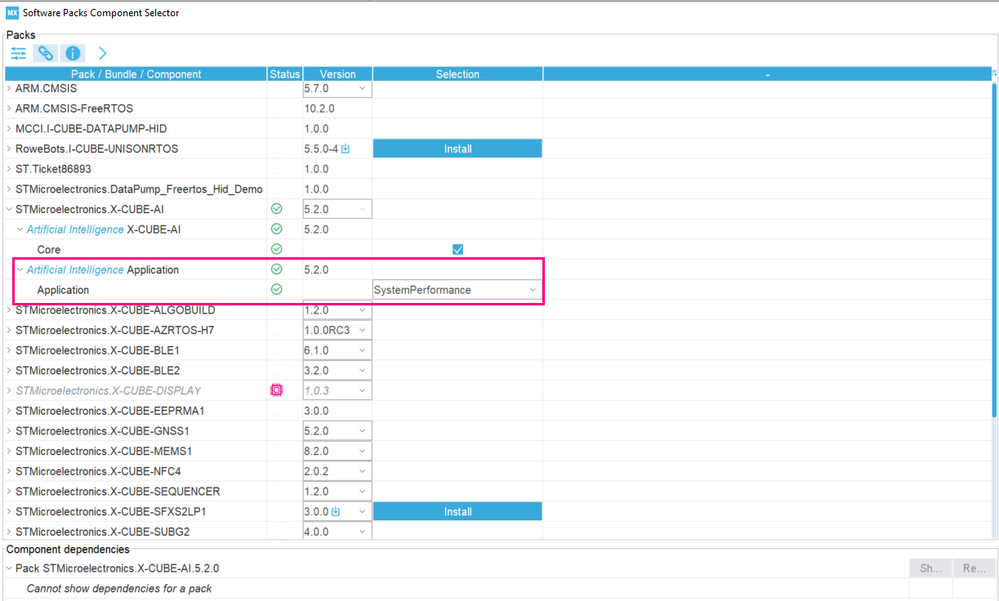Click green status check beside Application component row
Screen dimensions: 999x601
click(277, 289)
